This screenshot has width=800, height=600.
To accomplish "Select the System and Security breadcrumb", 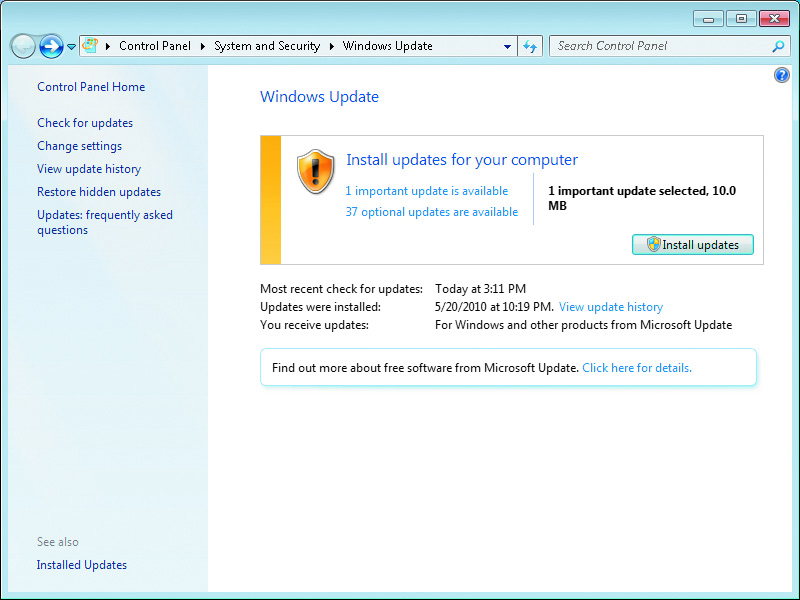I will click(267, 46).
